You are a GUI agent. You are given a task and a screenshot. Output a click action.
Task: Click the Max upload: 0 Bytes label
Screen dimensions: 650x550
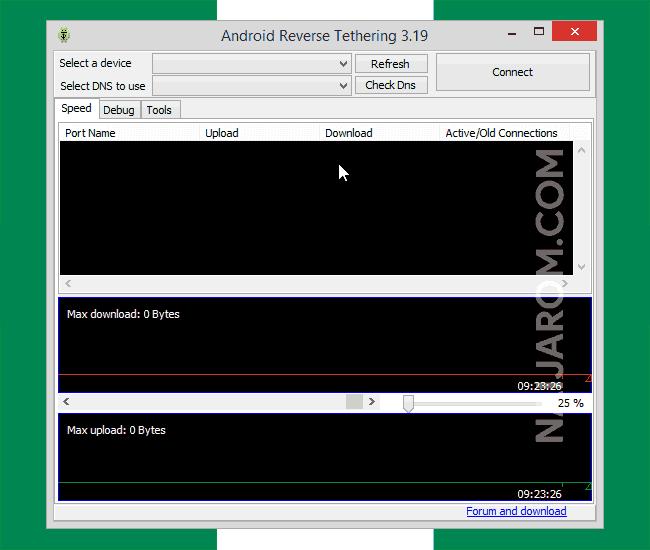(116, 430)
